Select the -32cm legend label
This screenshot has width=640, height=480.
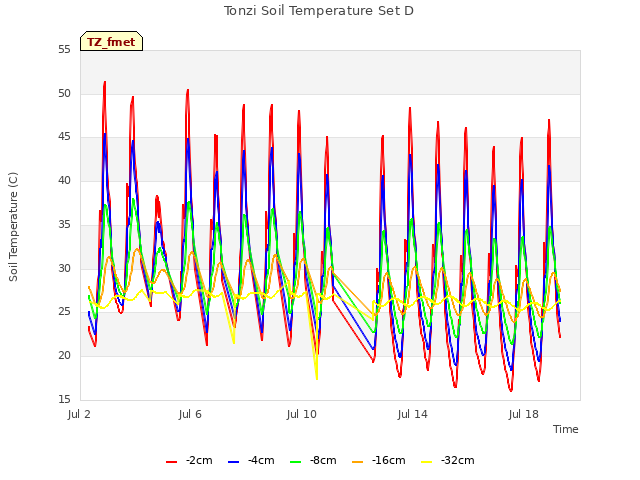pyautogui.click(x=458, y=460)
